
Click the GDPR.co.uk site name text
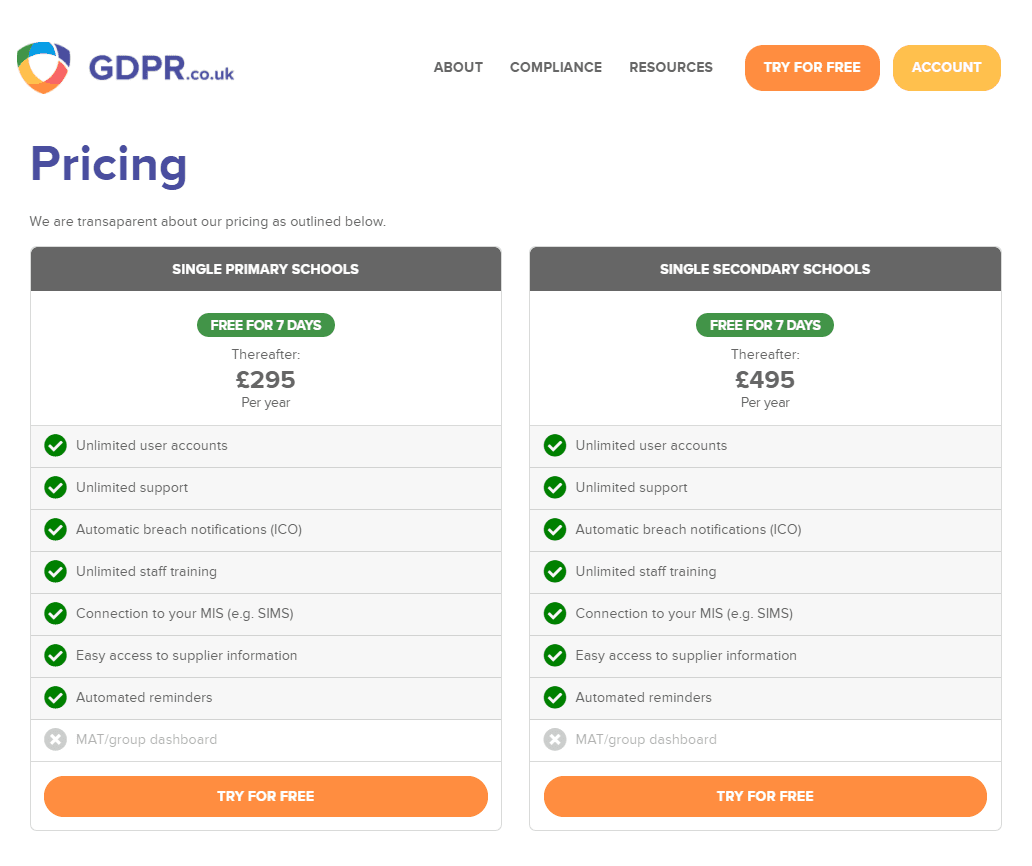[161, 68]
